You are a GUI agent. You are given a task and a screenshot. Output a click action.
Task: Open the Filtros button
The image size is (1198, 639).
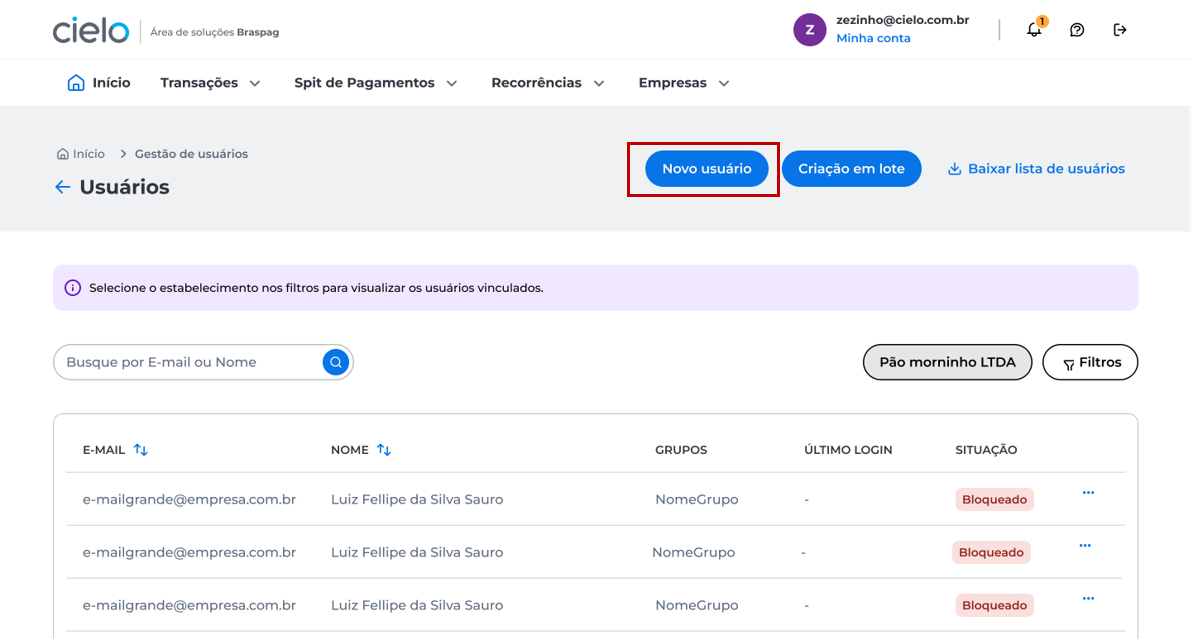[x=1090, y=362]
